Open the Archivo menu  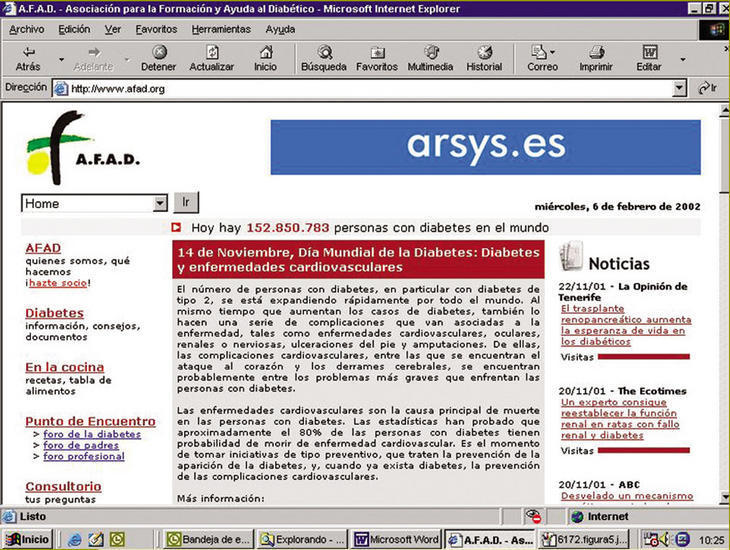click(x=26, y=29)
